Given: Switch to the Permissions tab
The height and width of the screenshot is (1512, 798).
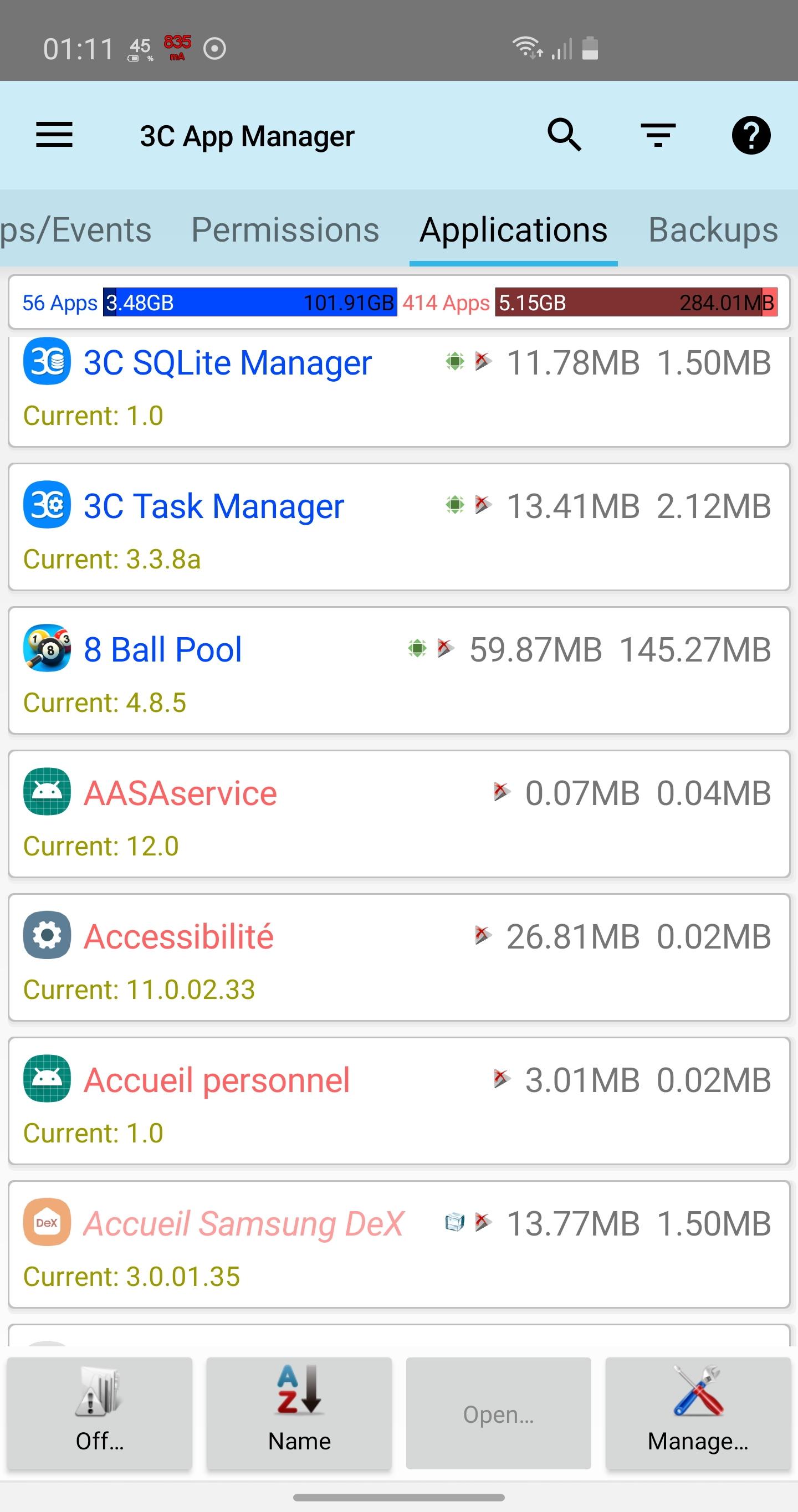Looking at the screenshot, I should point(285,229).
